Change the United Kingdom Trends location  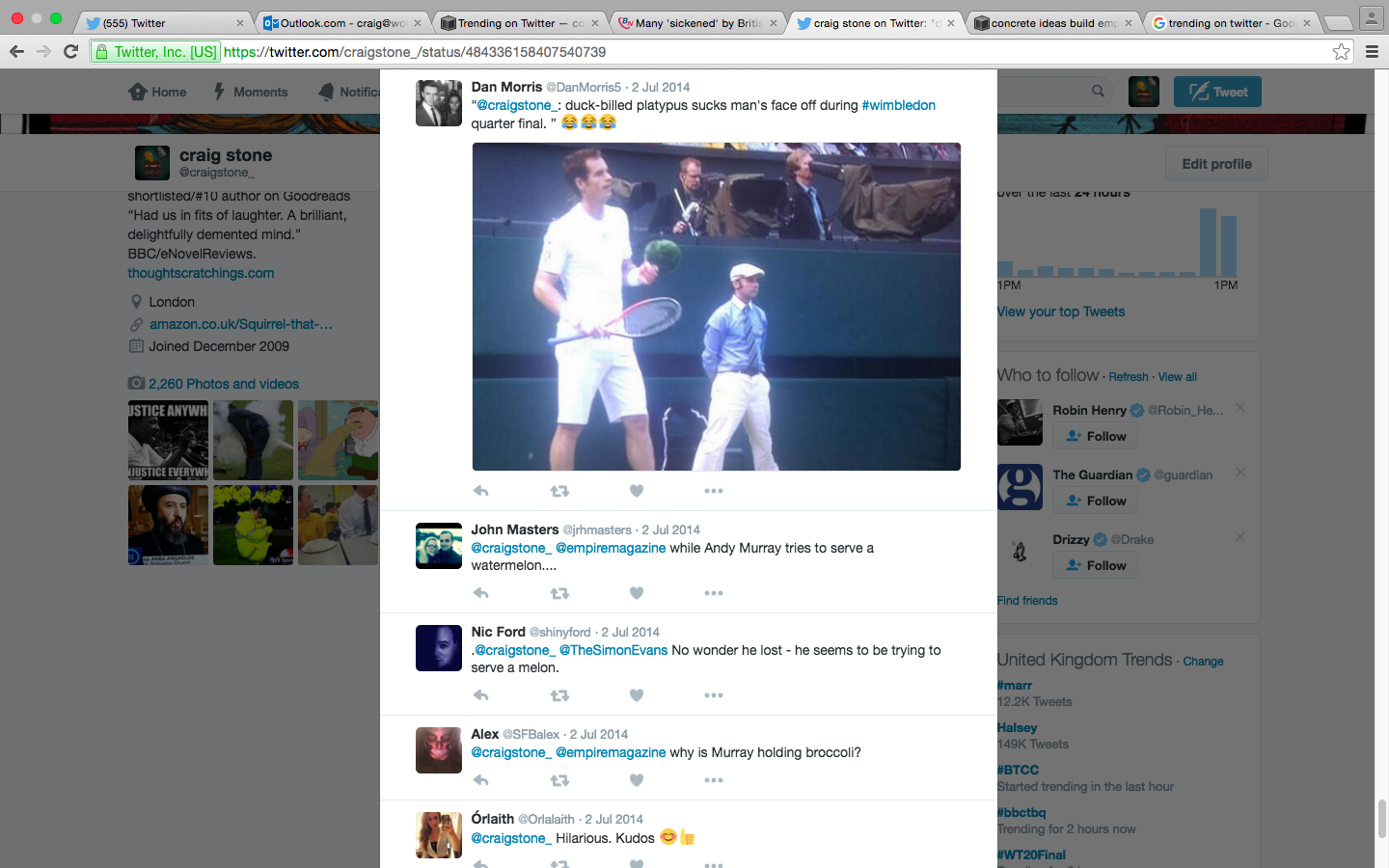coord(1203,662)
